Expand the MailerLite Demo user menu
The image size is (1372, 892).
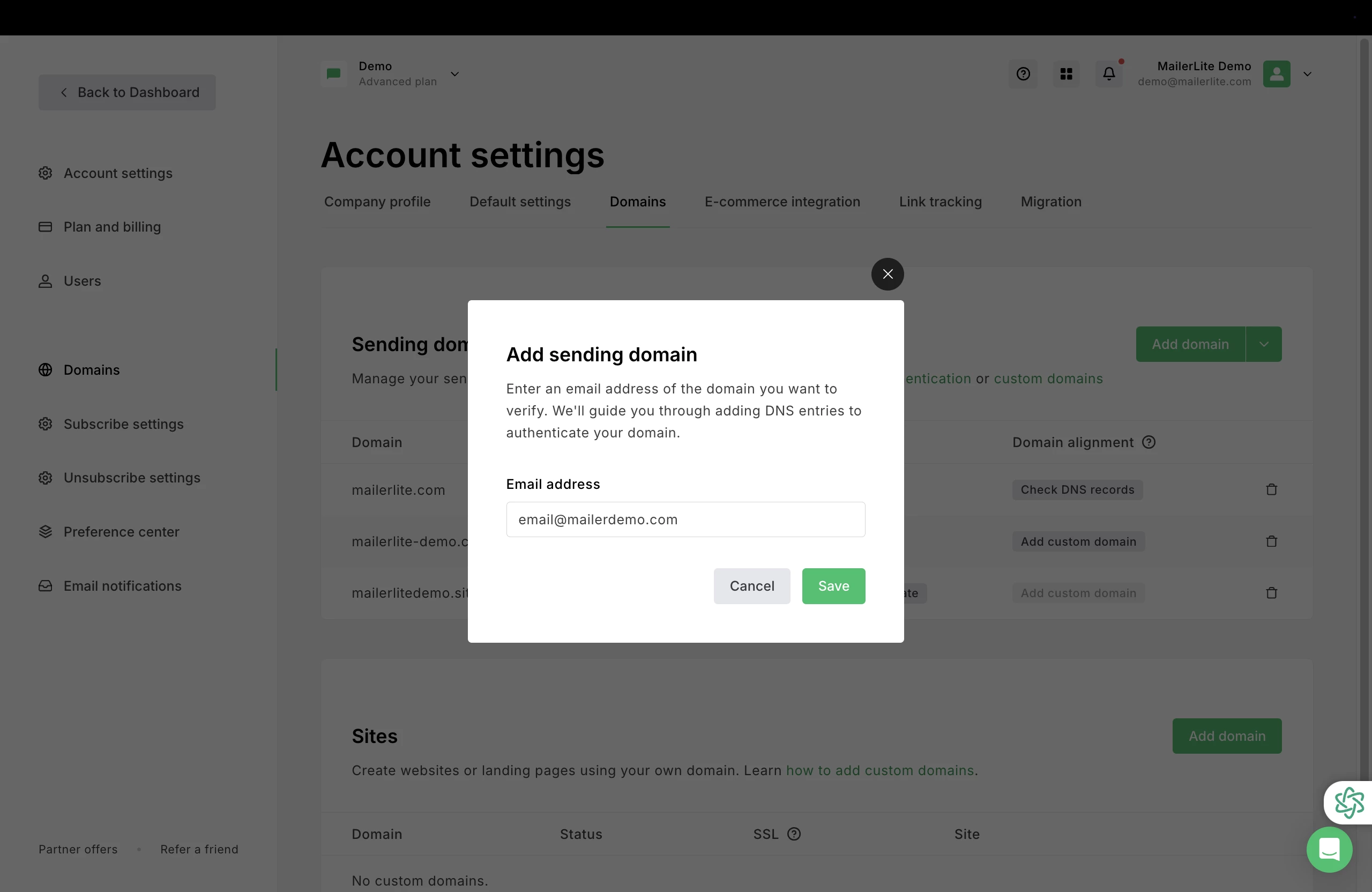[1307, 74]
